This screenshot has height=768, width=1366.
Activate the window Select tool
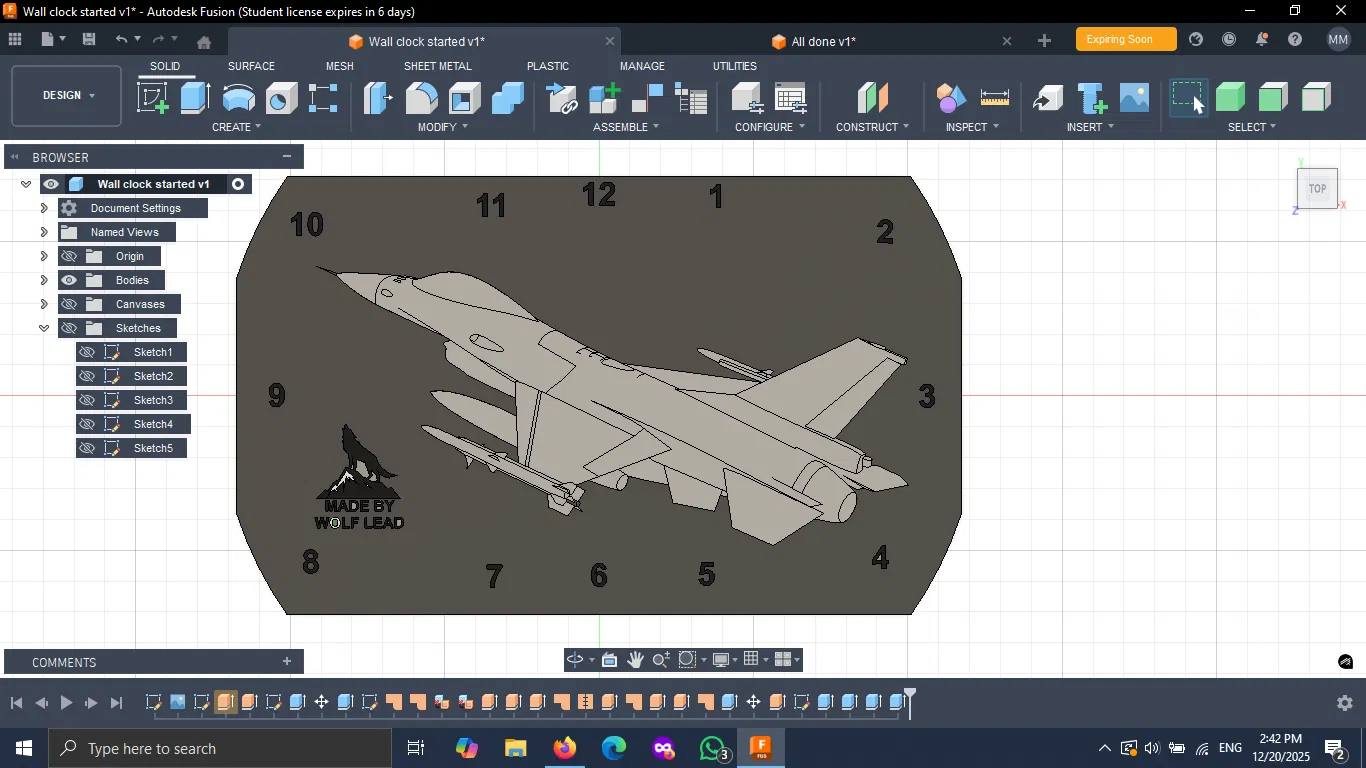coord(1189,98)
